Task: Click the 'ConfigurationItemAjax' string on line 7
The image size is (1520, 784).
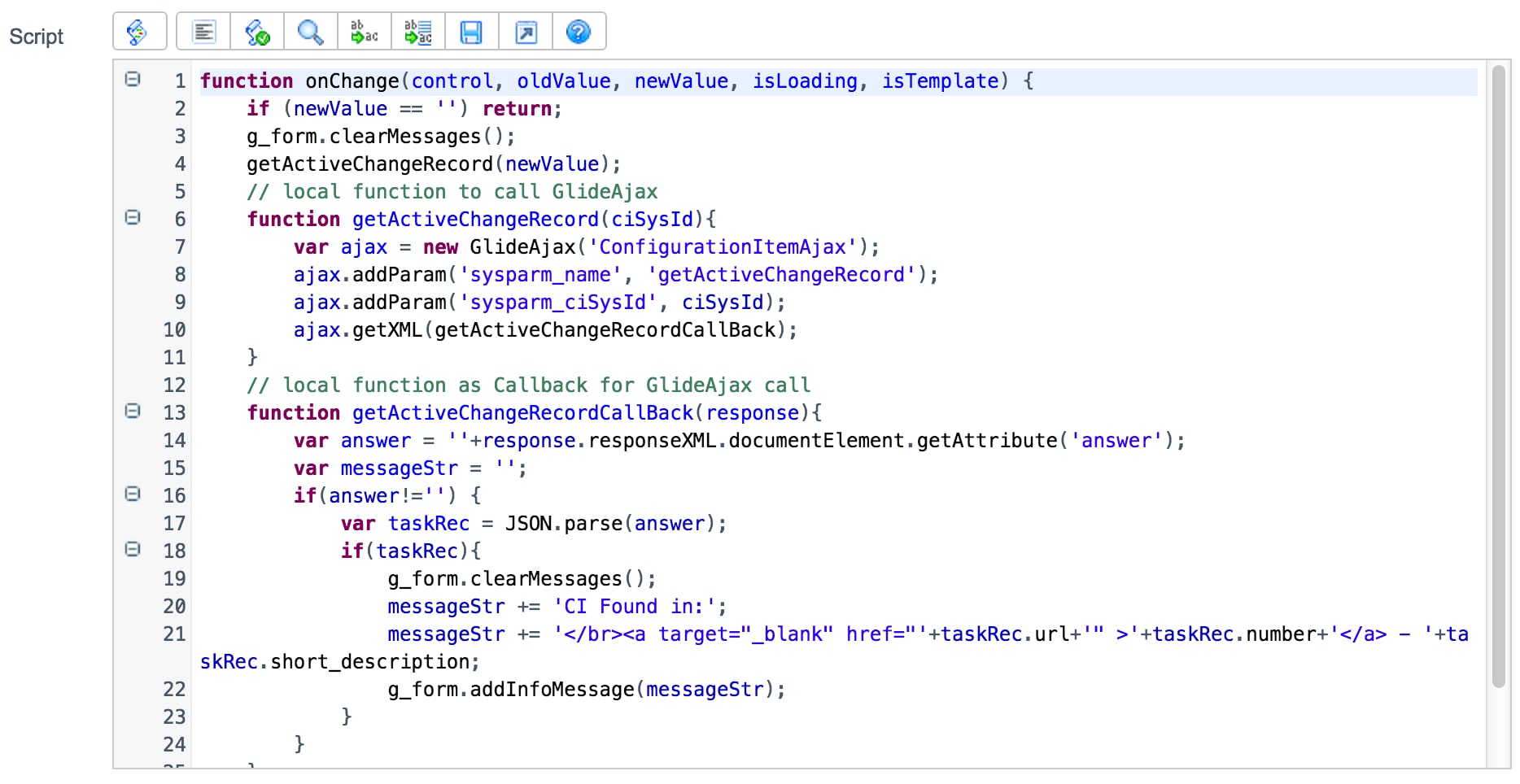Action: point(723,247)
